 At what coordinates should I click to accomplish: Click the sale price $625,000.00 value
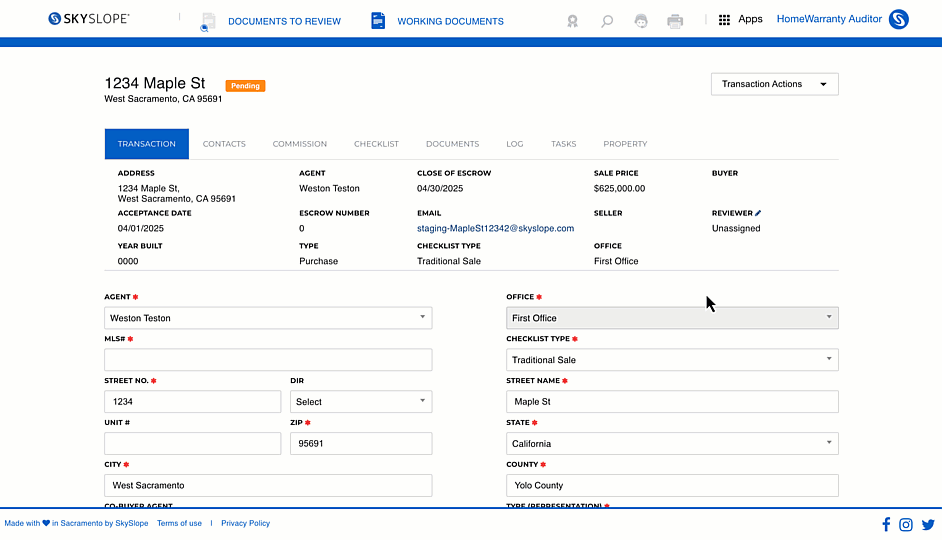coord(619,189)
